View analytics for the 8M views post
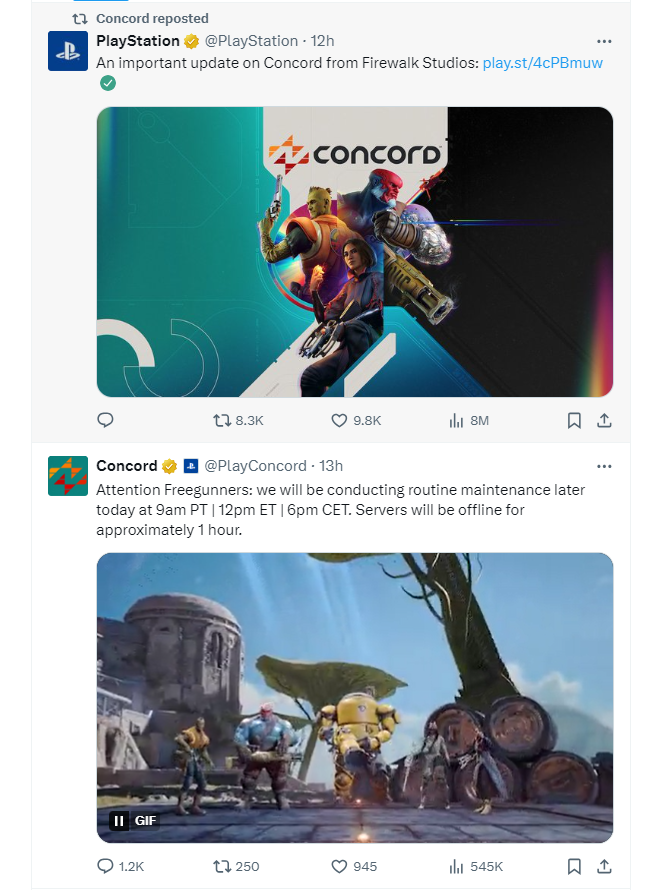Viewport: 667px width, 890px height. [468, 421]
